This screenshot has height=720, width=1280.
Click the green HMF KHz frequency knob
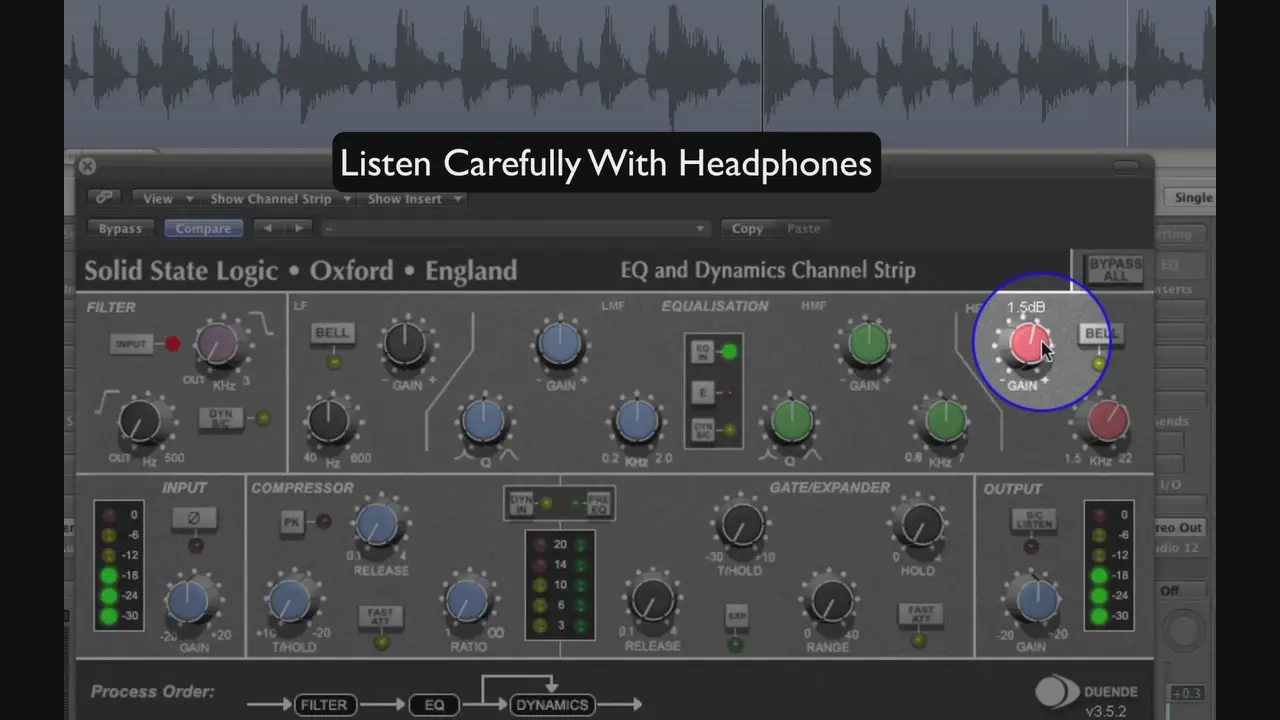[x=945, y=421]
